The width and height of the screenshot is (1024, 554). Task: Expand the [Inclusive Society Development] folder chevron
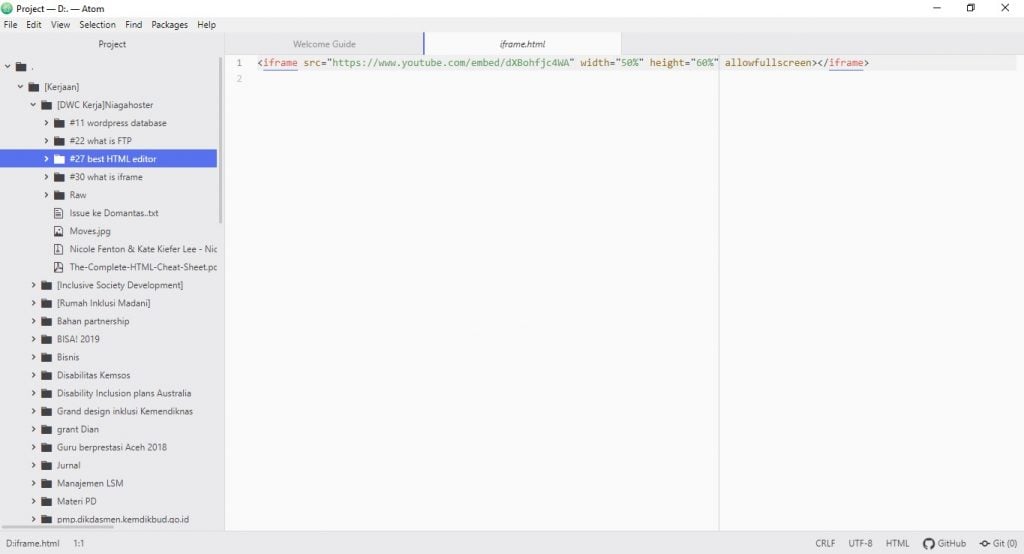tap(33, 285)
